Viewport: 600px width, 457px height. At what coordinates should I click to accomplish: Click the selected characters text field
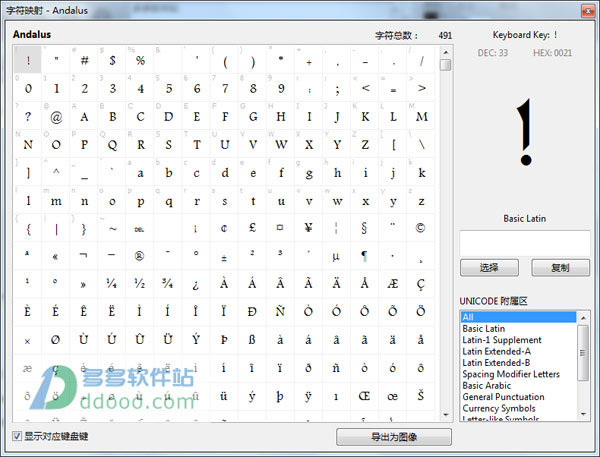click(x=525, y=243)
